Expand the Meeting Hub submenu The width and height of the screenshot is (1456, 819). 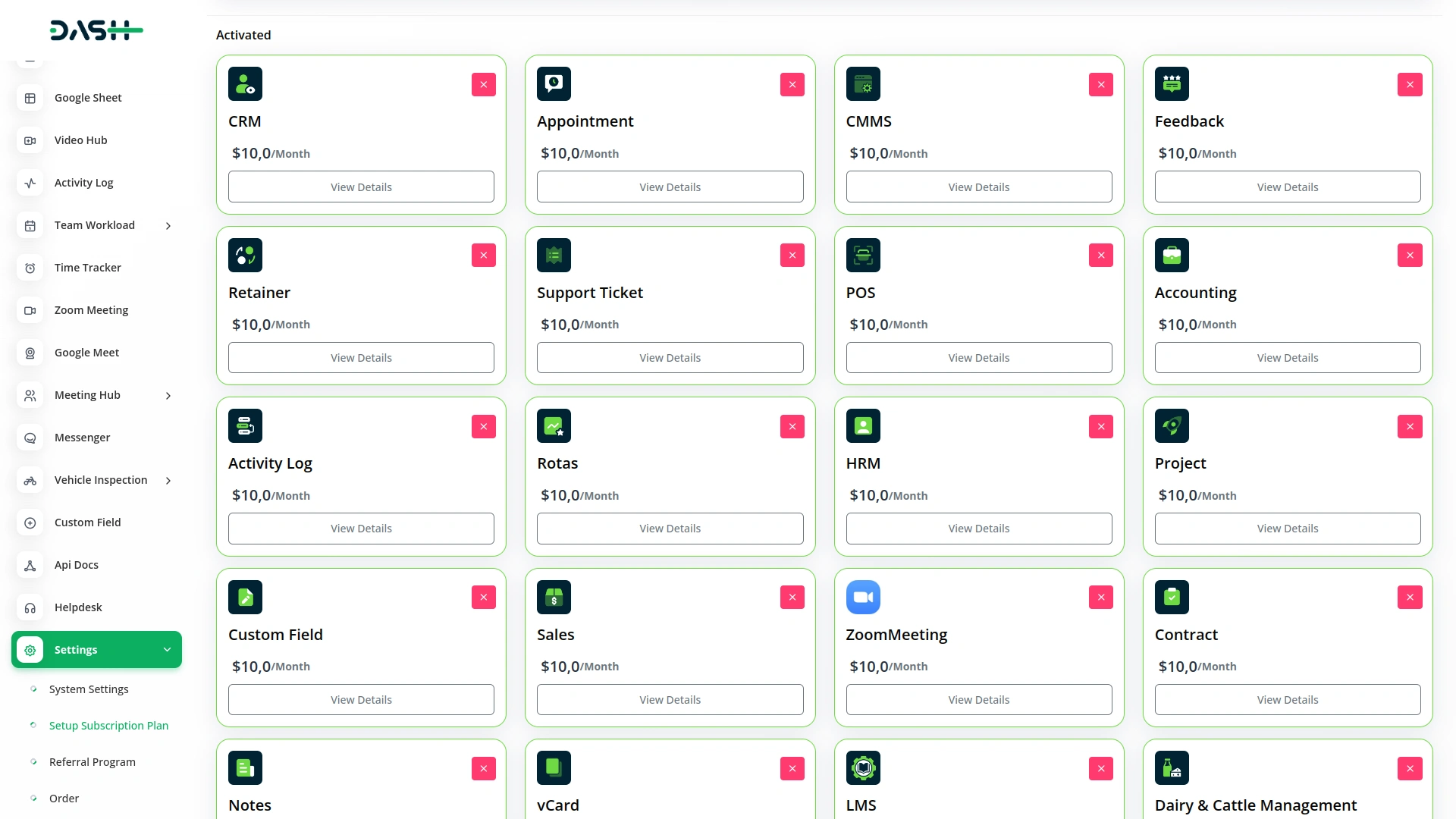pyautogui.click(x=168, y=395)
